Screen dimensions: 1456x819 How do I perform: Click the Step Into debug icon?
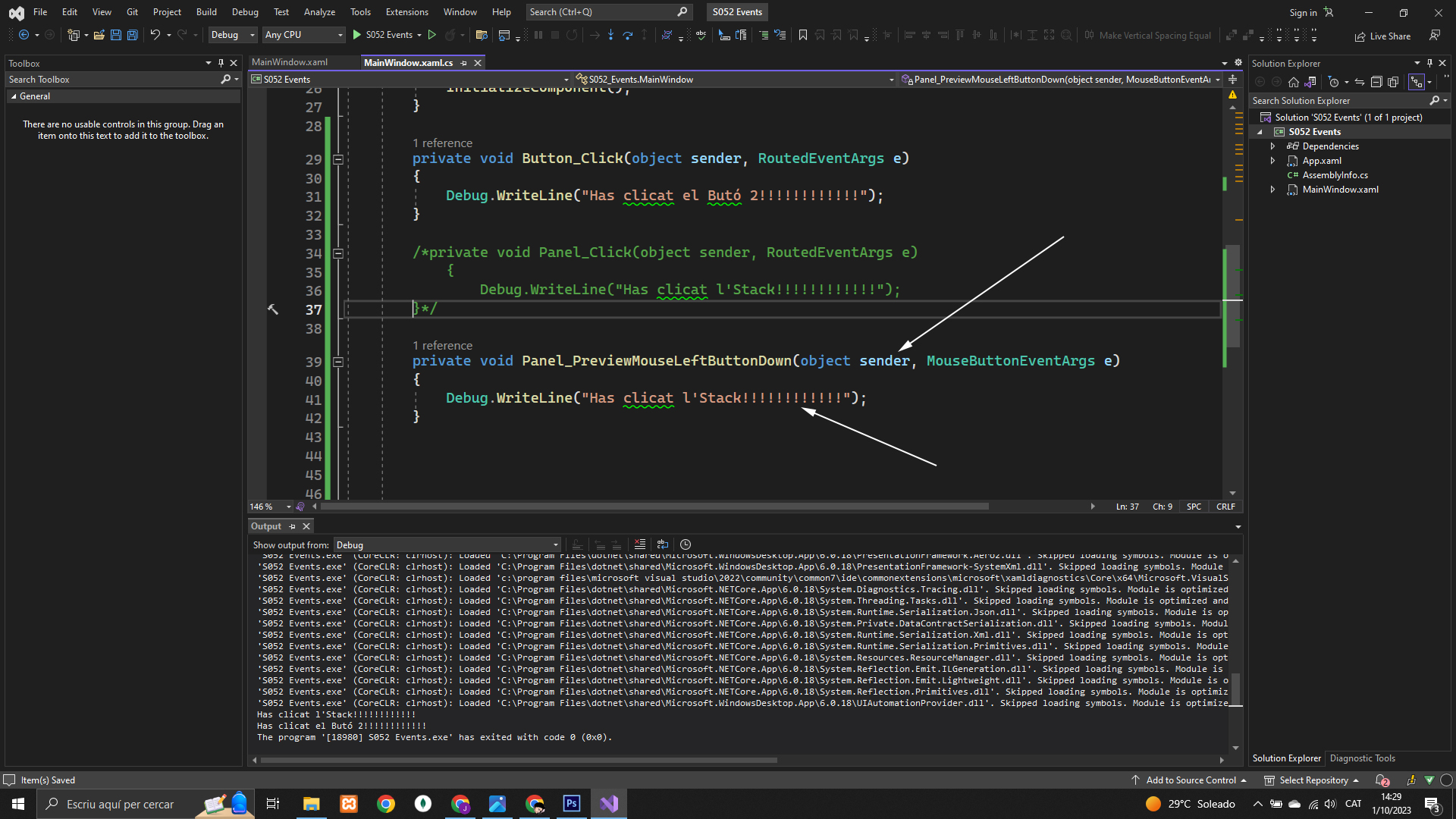tap(610, 35)
